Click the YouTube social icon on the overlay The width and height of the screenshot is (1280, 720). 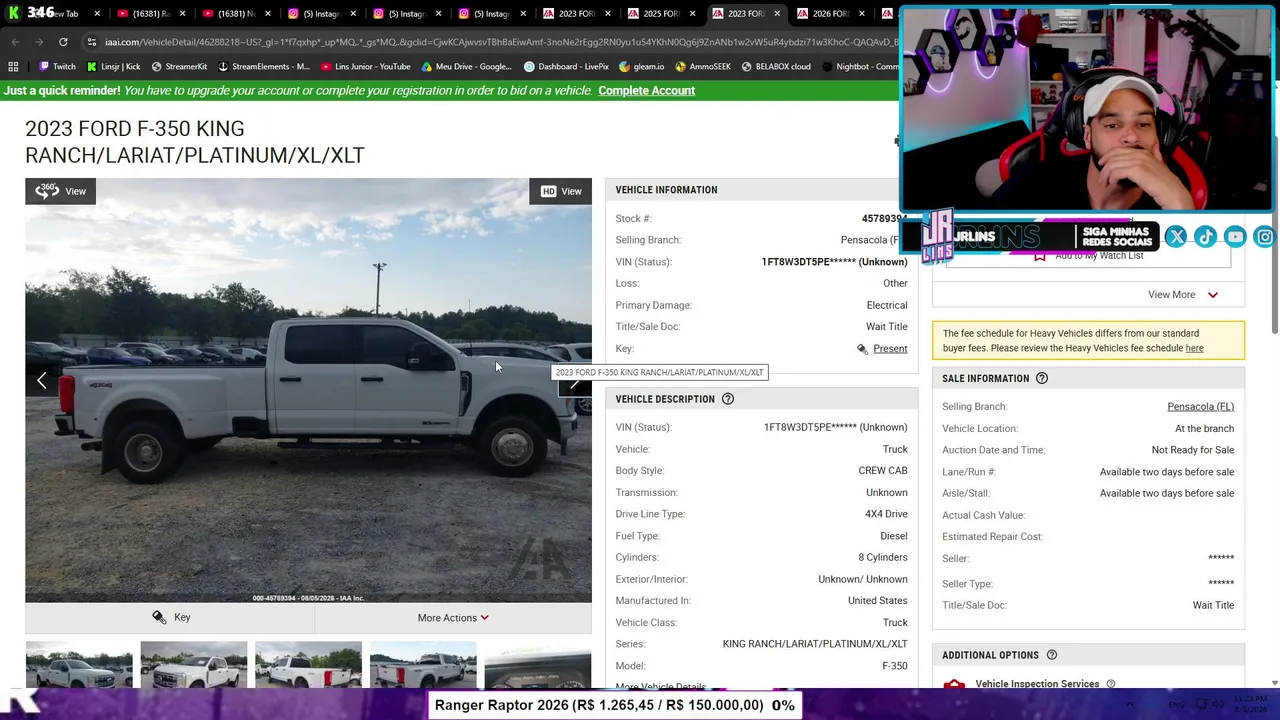[1235, 237]
